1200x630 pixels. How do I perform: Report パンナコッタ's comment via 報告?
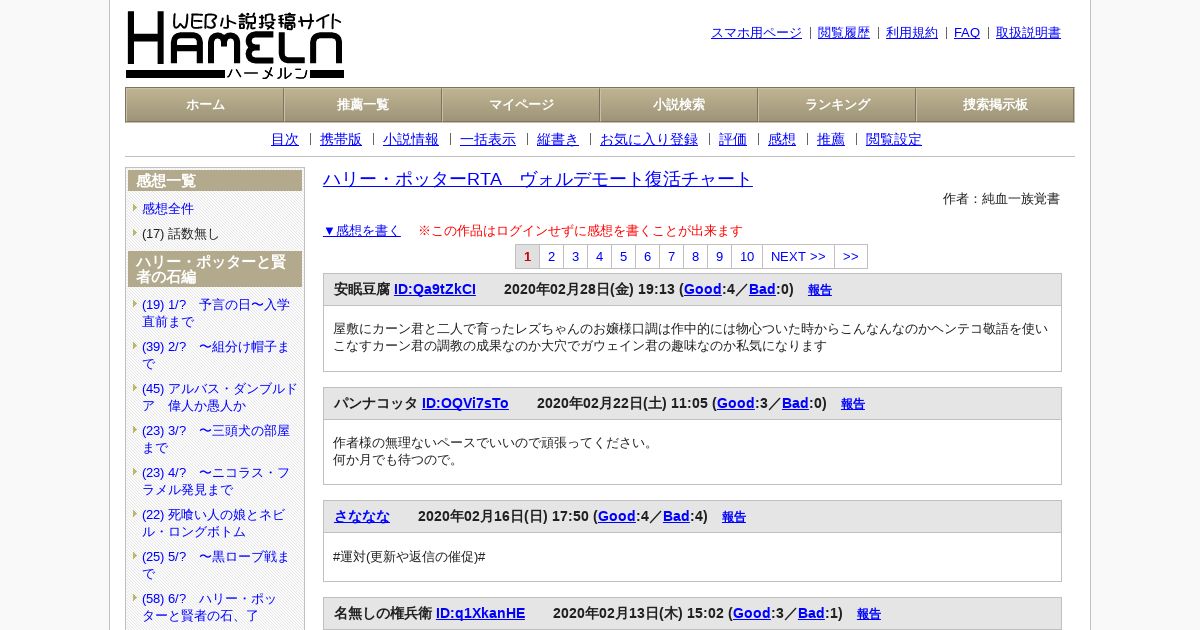(x=853, y=404)
